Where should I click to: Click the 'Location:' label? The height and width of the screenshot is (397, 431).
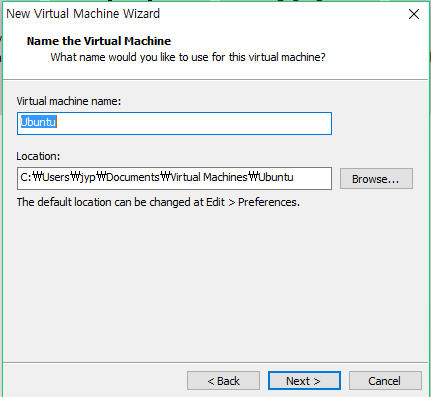click(x=38, y=156)
